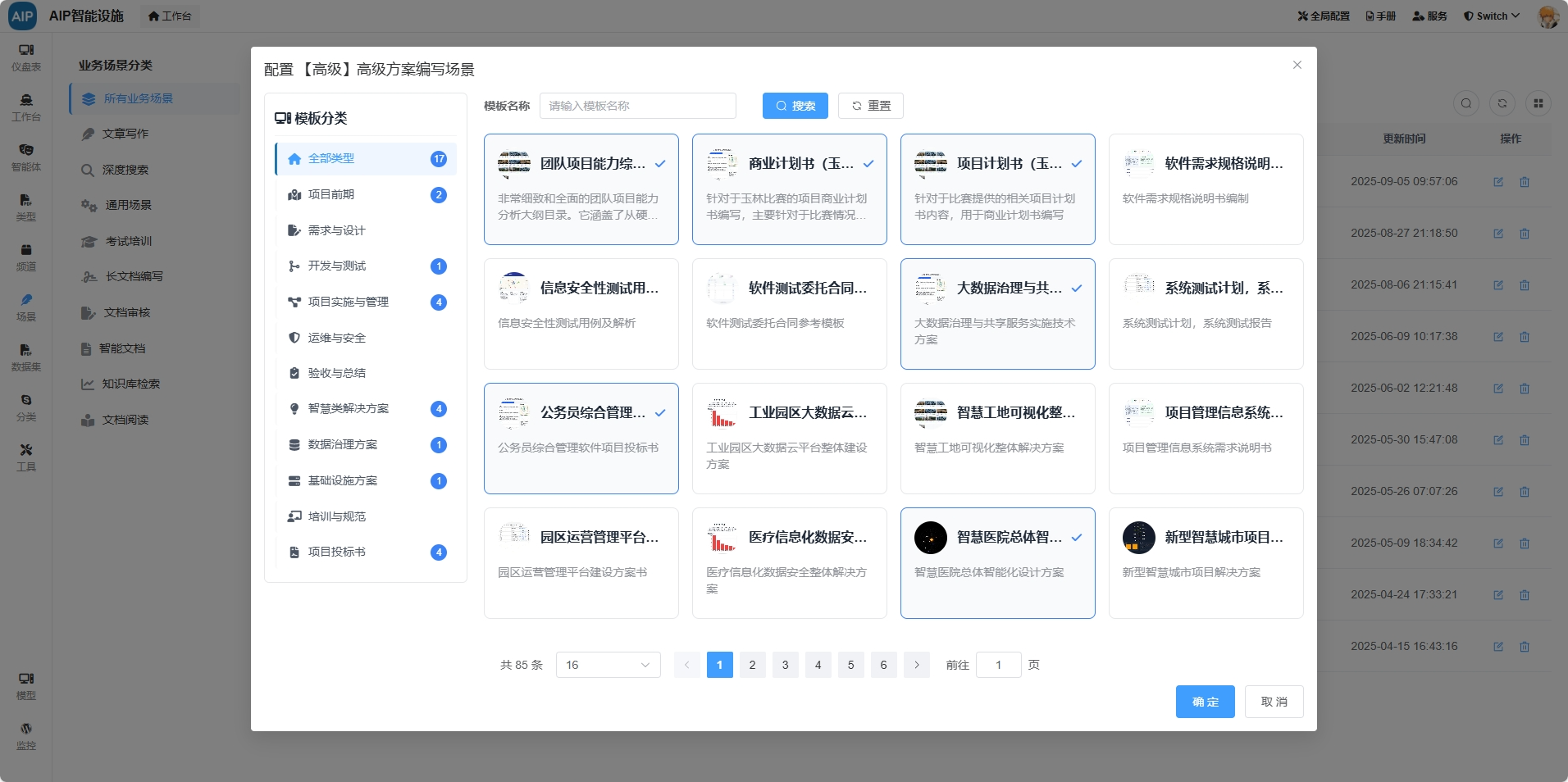
Task: Click the 数据集 dataset sidebar icon
Action: (x=26, y=357)
